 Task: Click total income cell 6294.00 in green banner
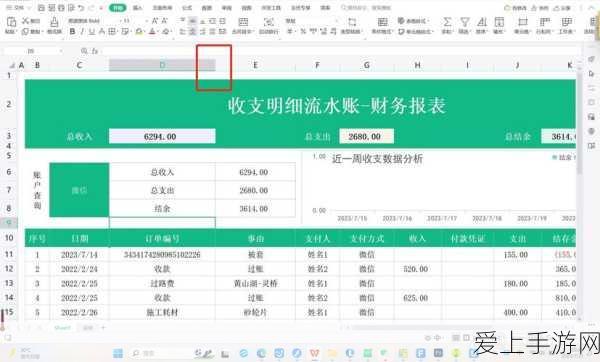point(162,137)
